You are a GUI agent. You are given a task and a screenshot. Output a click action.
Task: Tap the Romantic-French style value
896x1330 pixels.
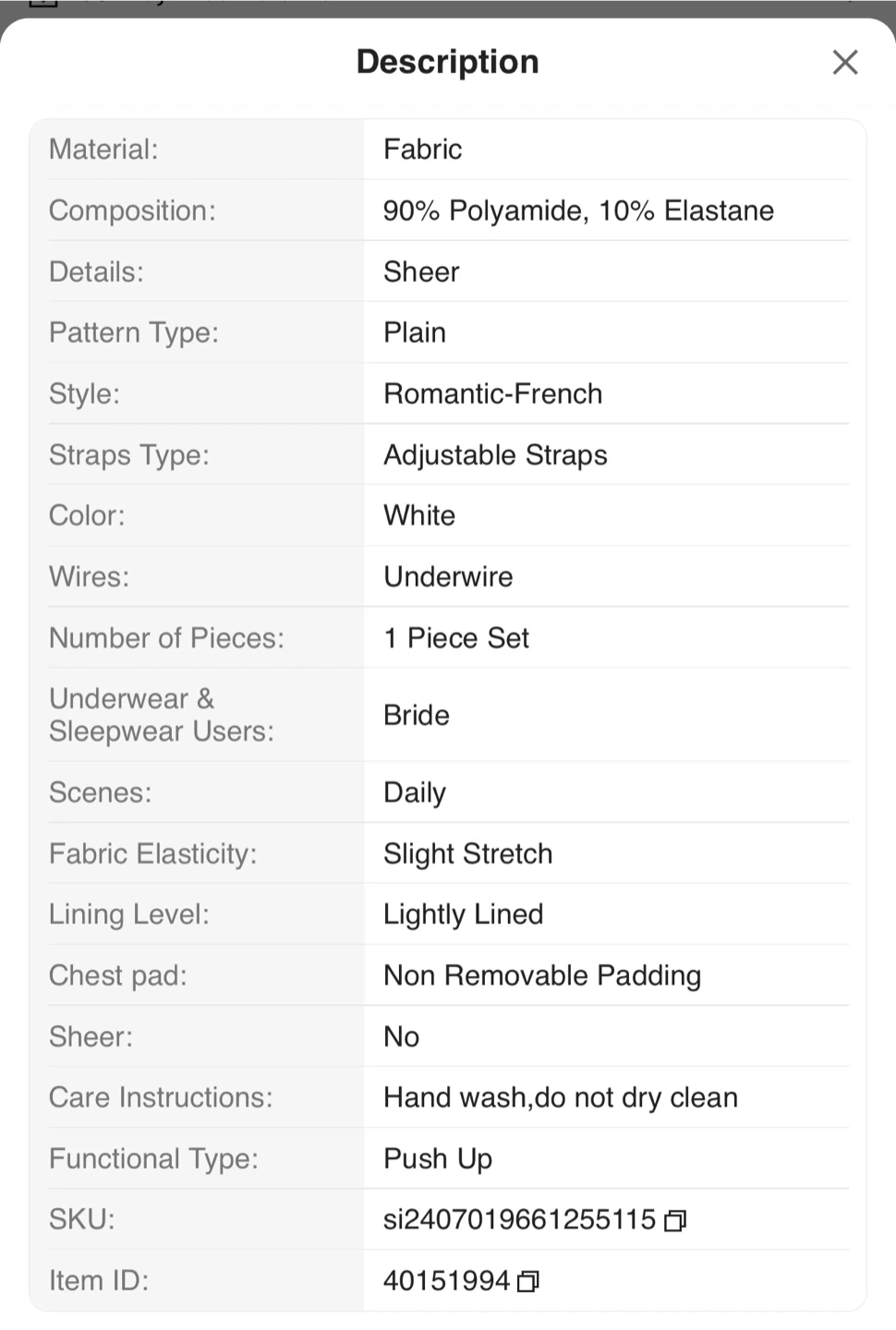pos(492,393)
